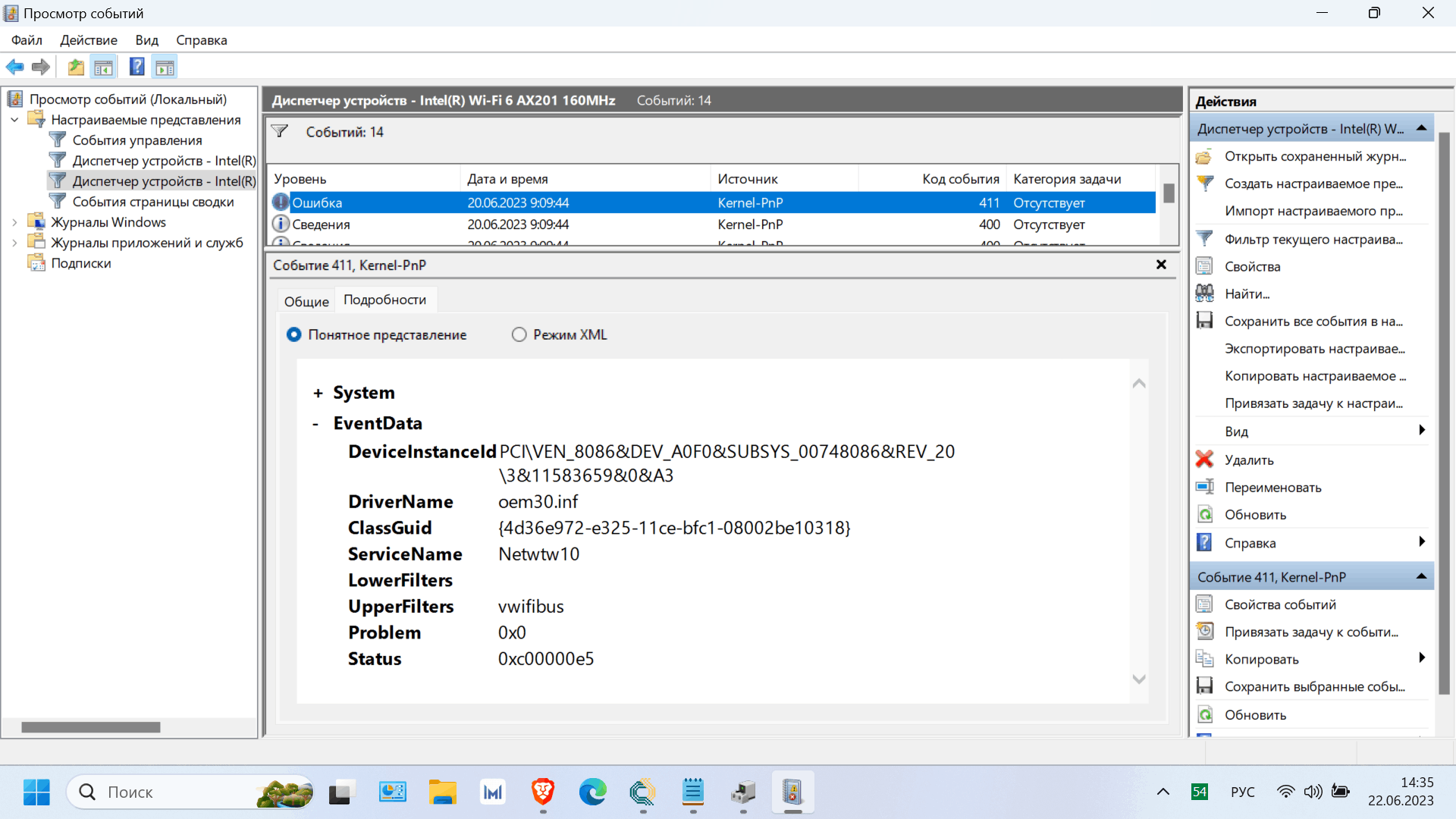The image size is (1456, 819).
Task: Click the Копировать icon in event actions
Action: tap(1204, 659)
